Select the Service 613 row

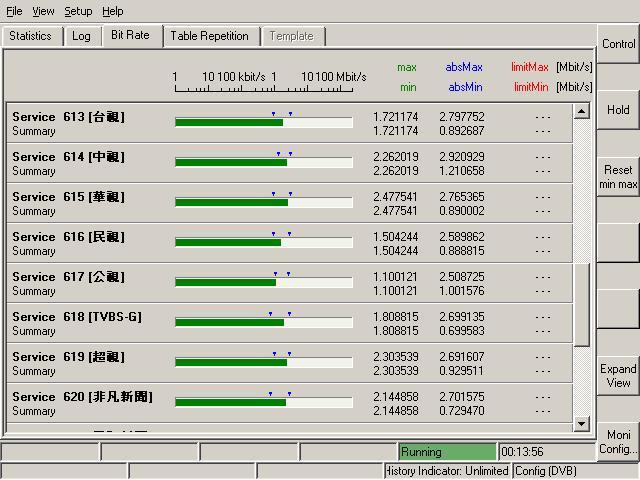coord(68,117)
